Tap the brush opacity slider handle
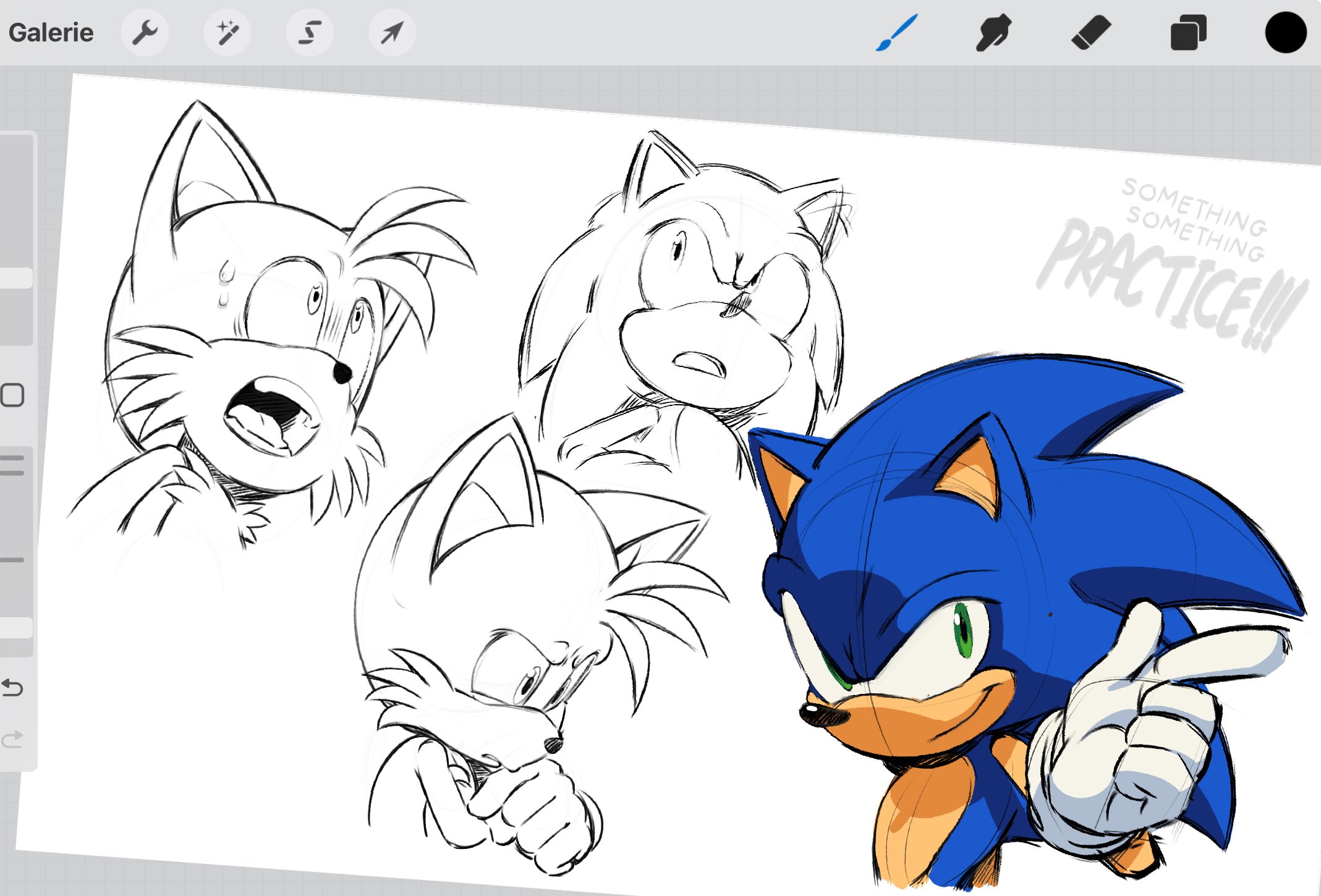 point(15,628)
